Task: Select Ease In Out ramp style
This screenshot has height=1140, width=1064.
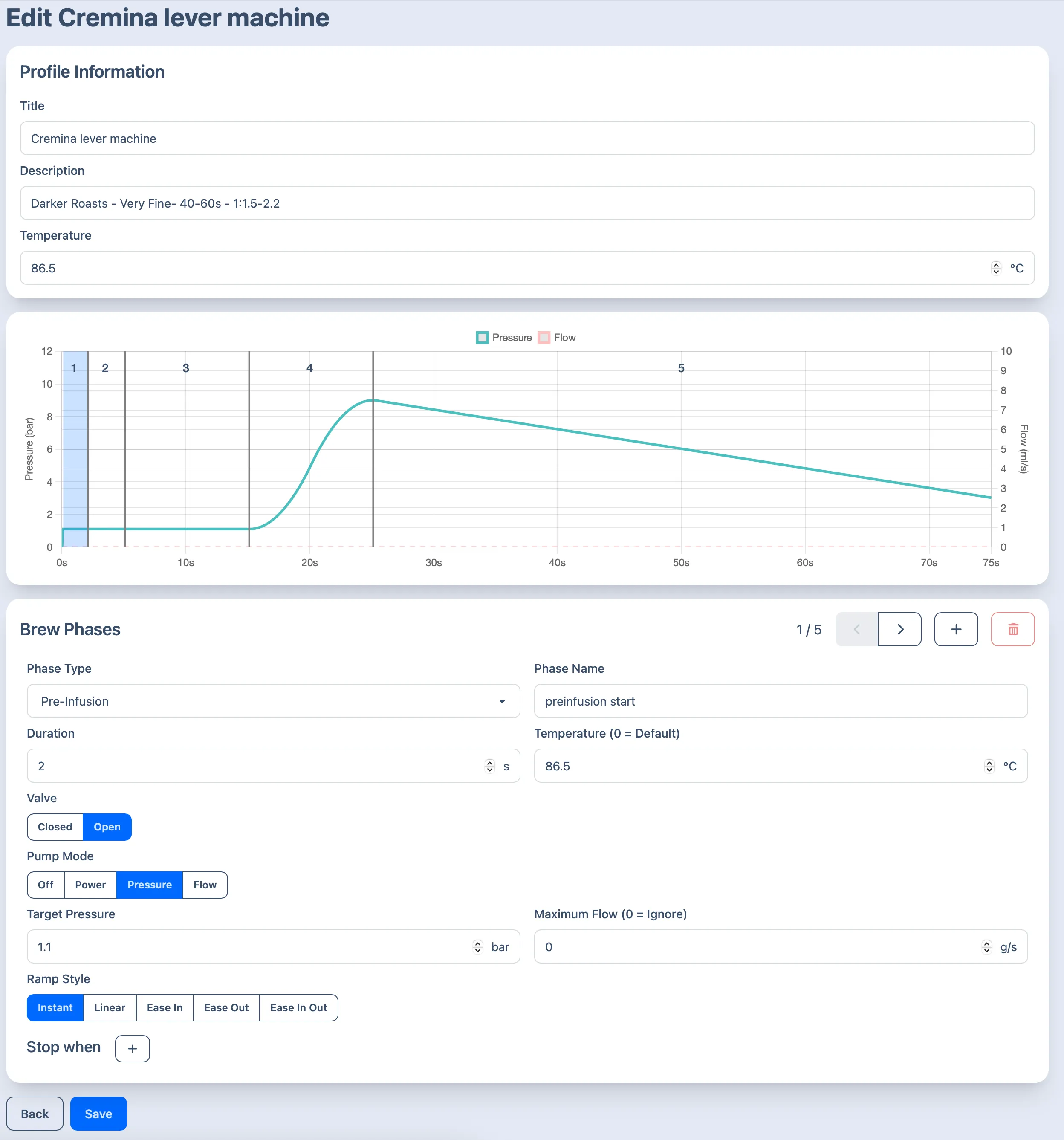Action: (x=298, y=1007)
